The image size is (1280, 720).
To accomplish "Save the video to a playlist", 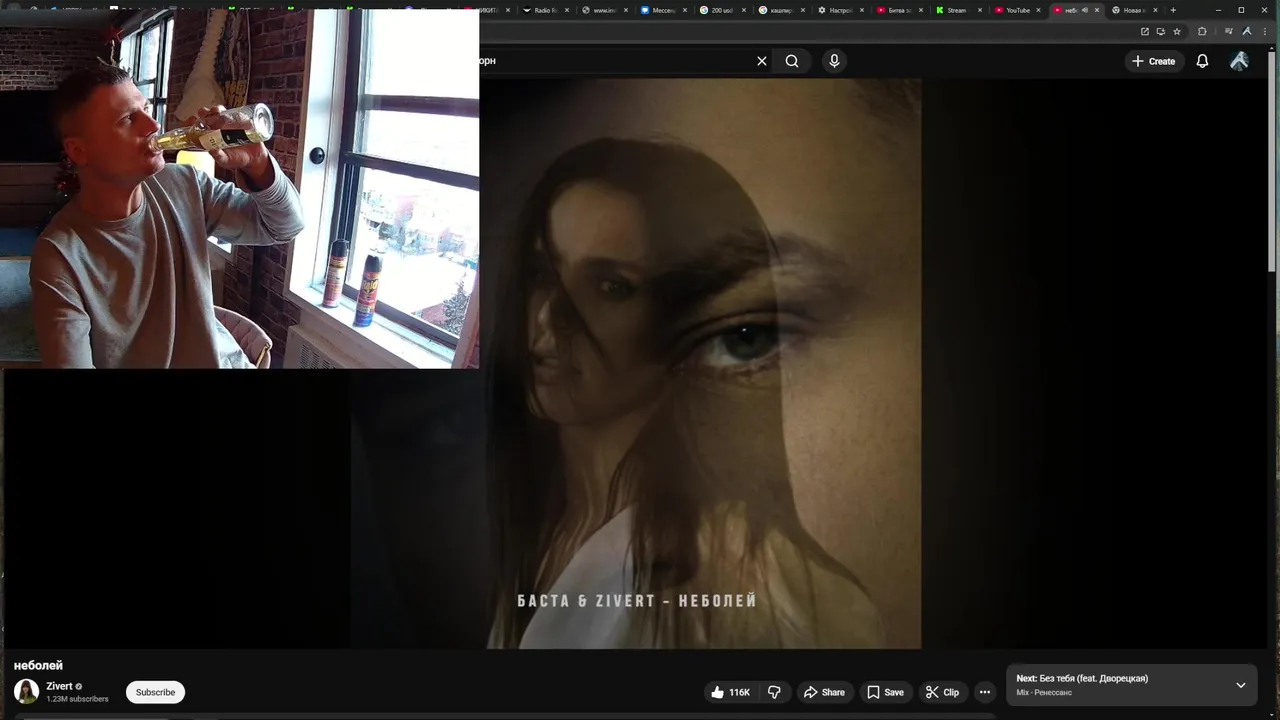I will coord(885,692).
